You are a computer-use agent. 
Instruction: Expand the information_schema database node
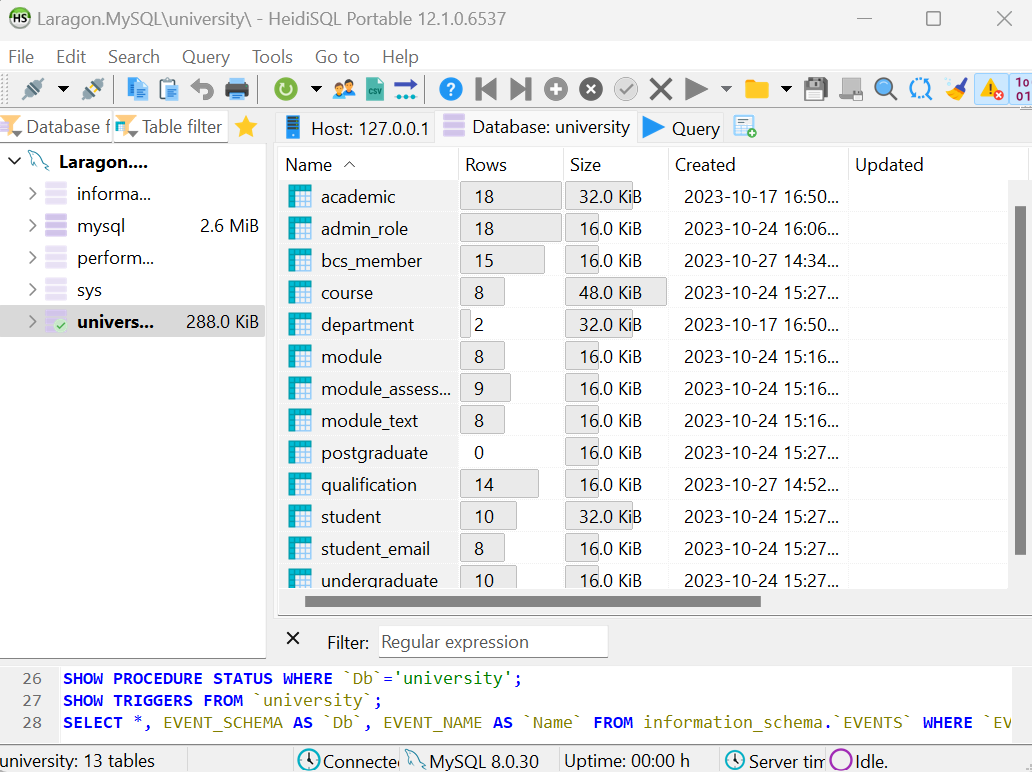pos(32,193)
